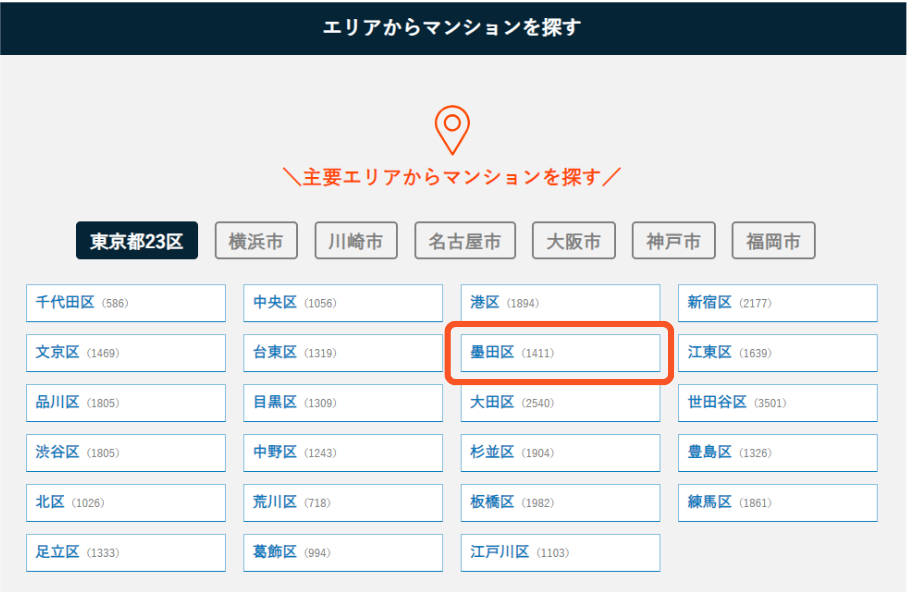
Task: Open 港区 (1894) listings
Action: (x=560, y=303)
